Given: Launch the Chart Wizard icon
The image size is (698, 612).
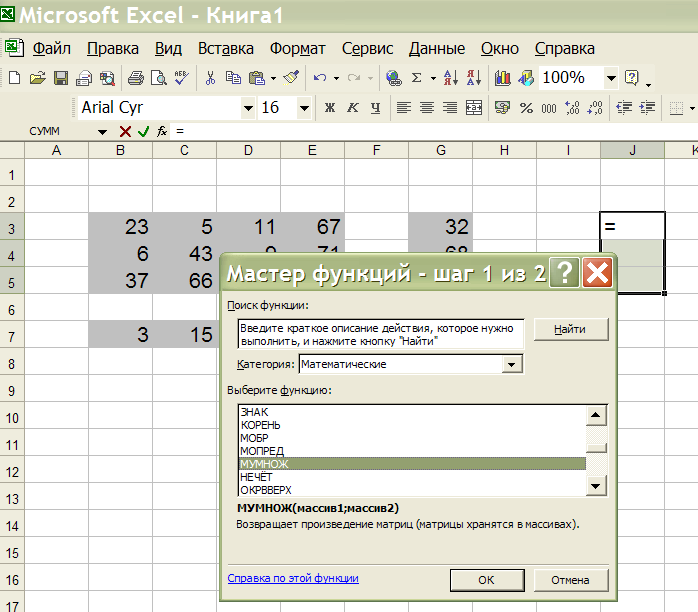Looking at the screenshot, I should coord(503,78).
